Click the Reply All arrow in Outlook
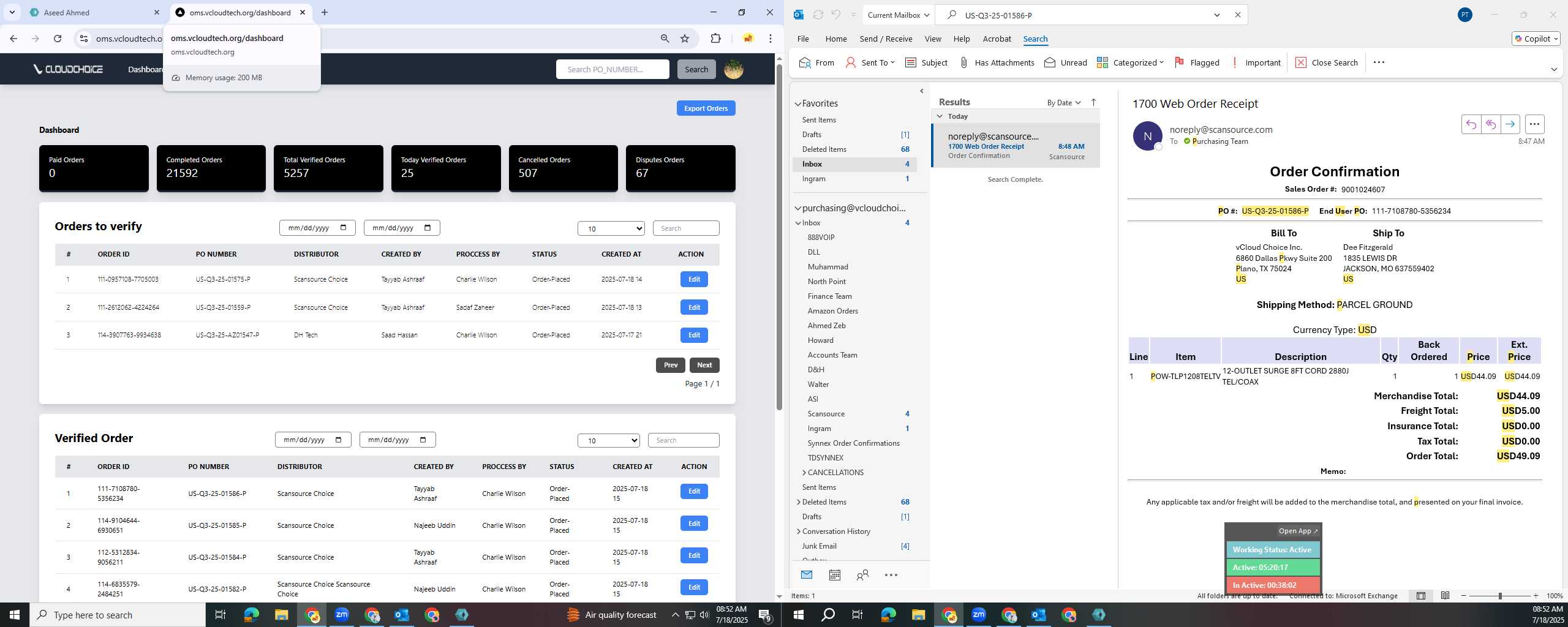This screenshot has width=1568, height=627. coord(1490,124)
